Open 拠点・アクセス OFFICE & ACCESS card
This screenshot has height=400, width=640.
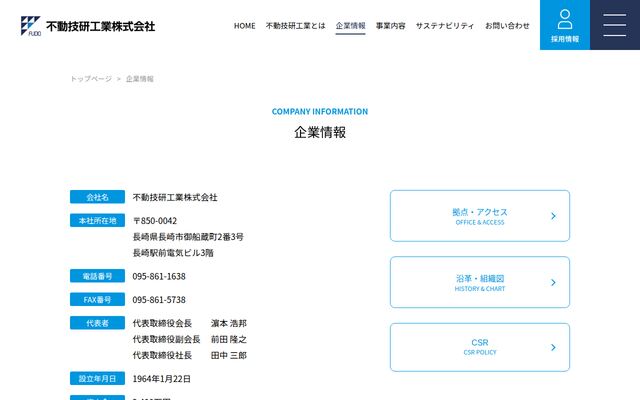click(x=480, y=216)
